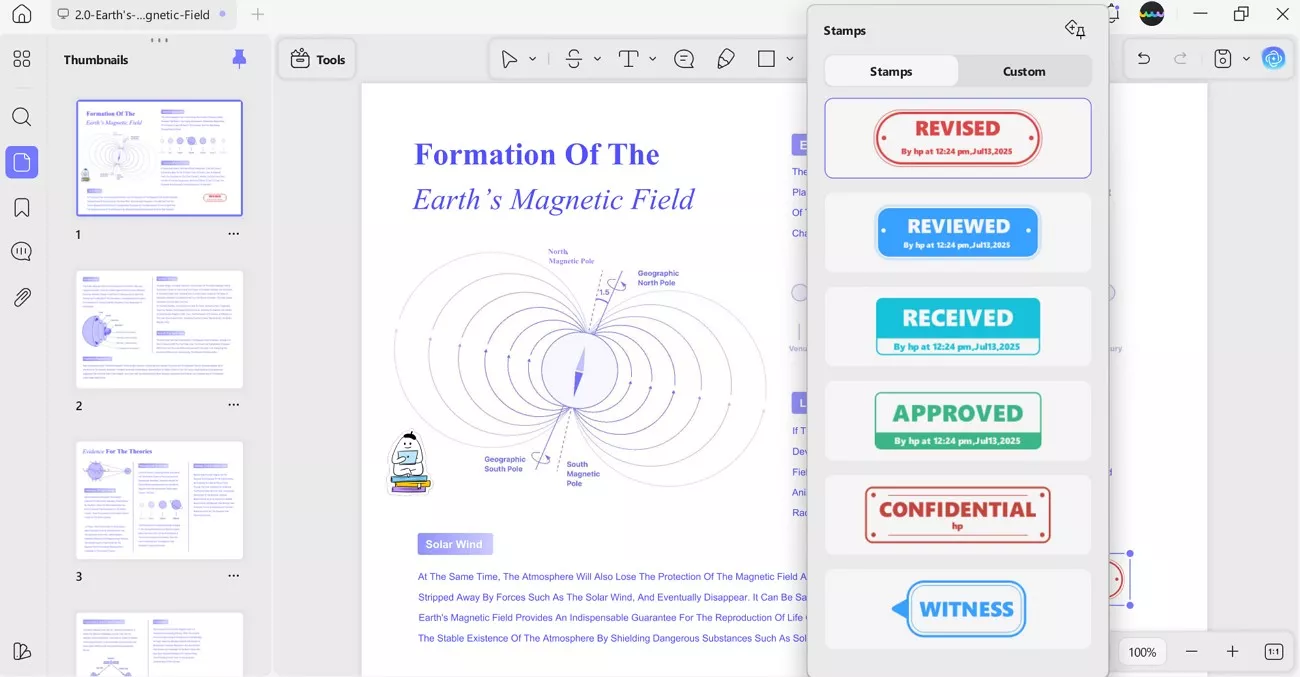Set actual size with 1:1 button
1300x677 pixels.
pyautogui.click(x=1274, y=651)
